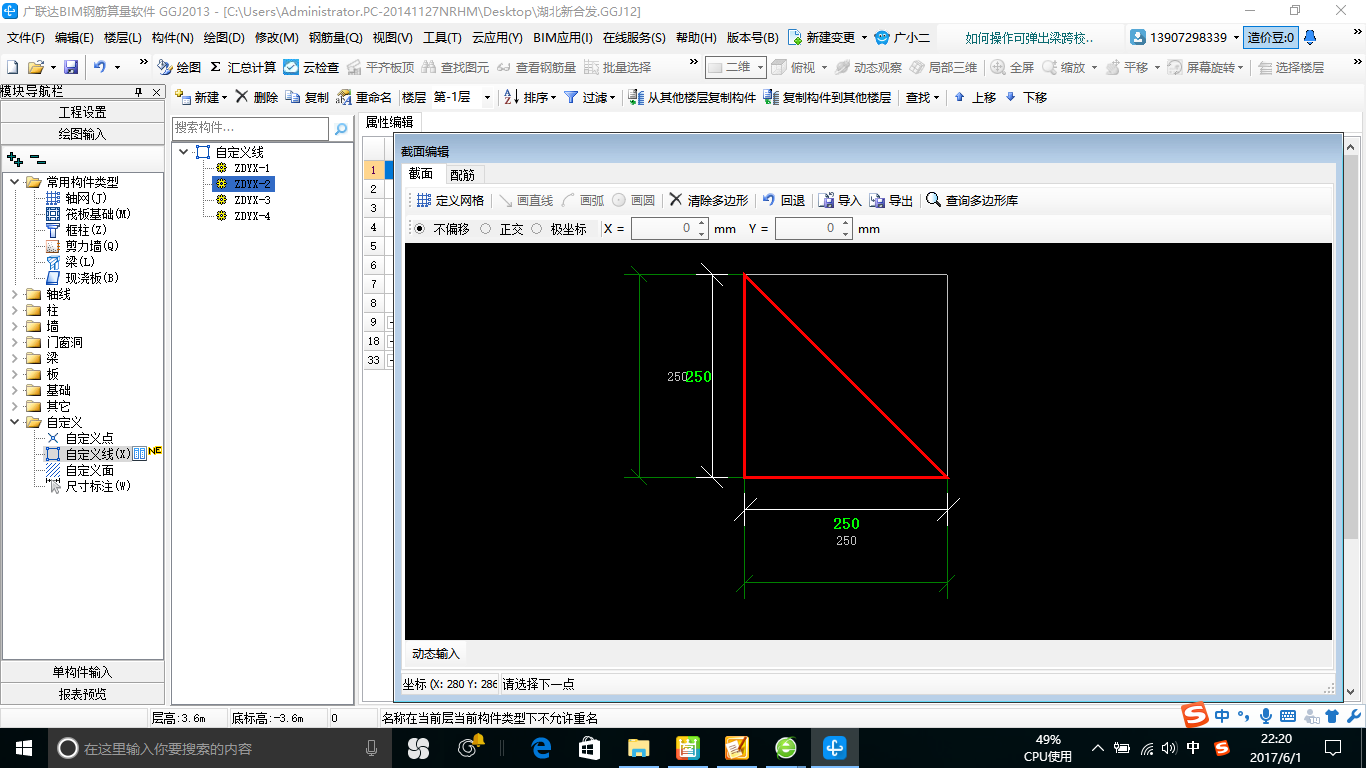Click the save file icon
Image resolution: width=1366 pixels, height=768 pixels.
coord(71,67)
